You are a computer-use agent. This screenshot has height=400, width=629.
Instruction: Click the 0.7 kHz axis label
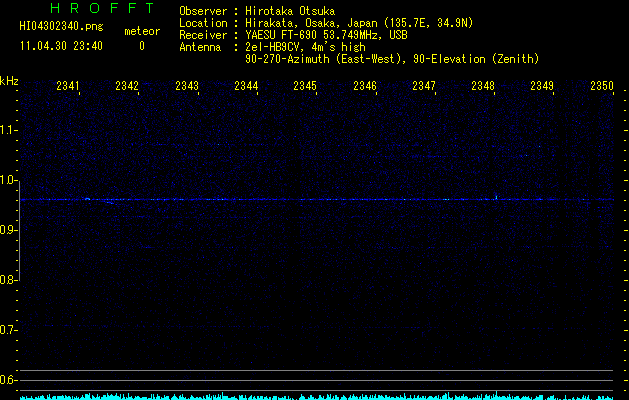click(x=9, y=330)
